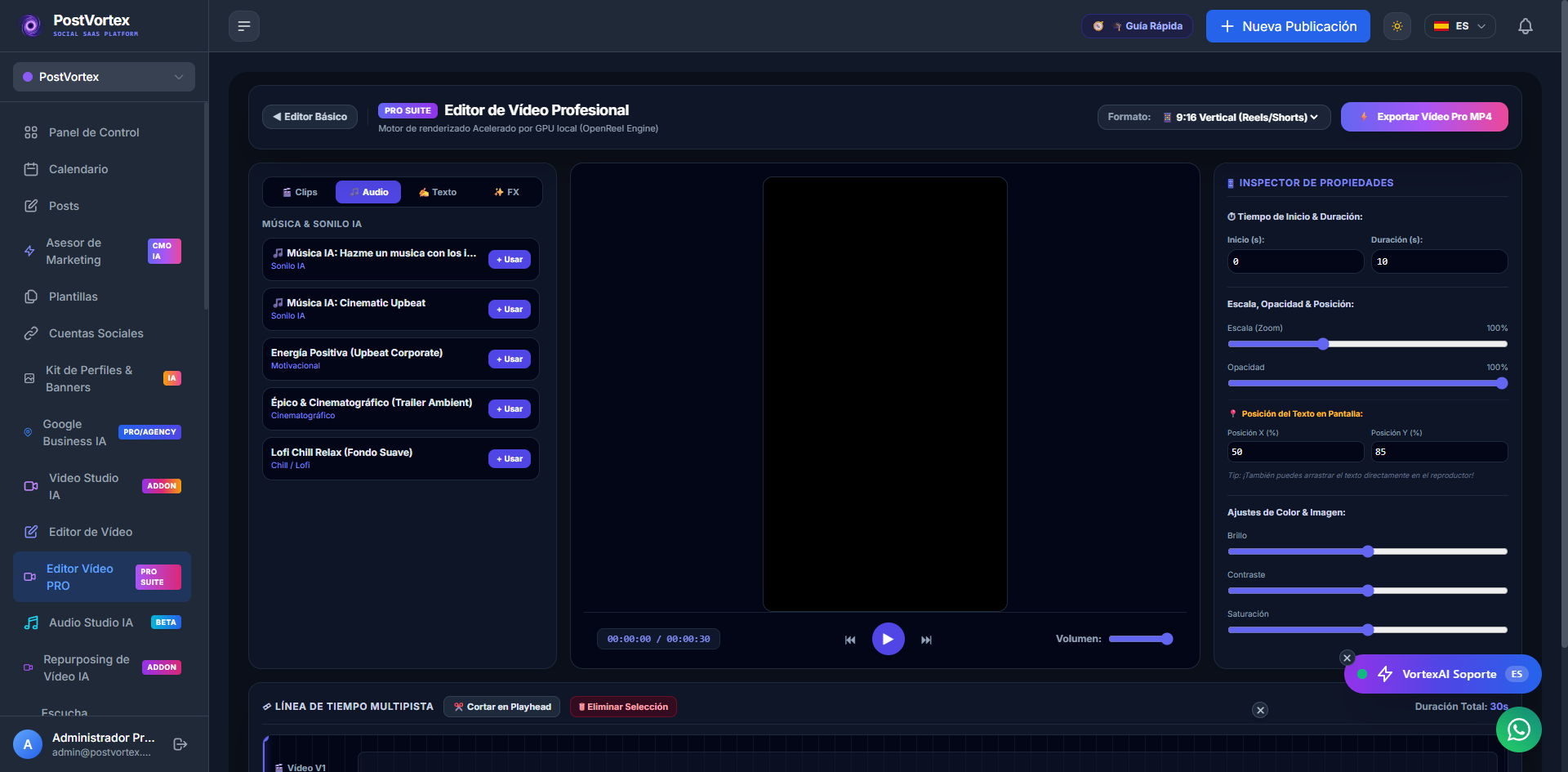Click the Duración (s) input field
The width and height of the screenshot is (1568, 772).
(1439, 261)
